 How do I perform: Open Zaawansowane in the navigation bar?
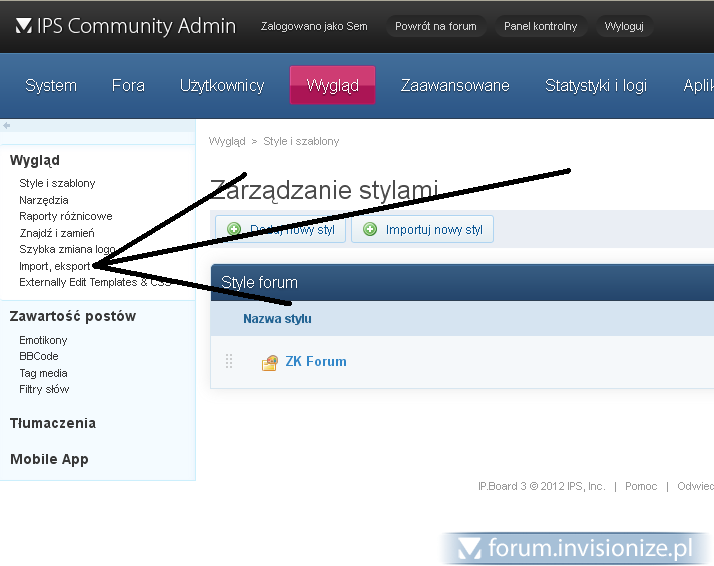pyautogui.click(x=455, y=86)
